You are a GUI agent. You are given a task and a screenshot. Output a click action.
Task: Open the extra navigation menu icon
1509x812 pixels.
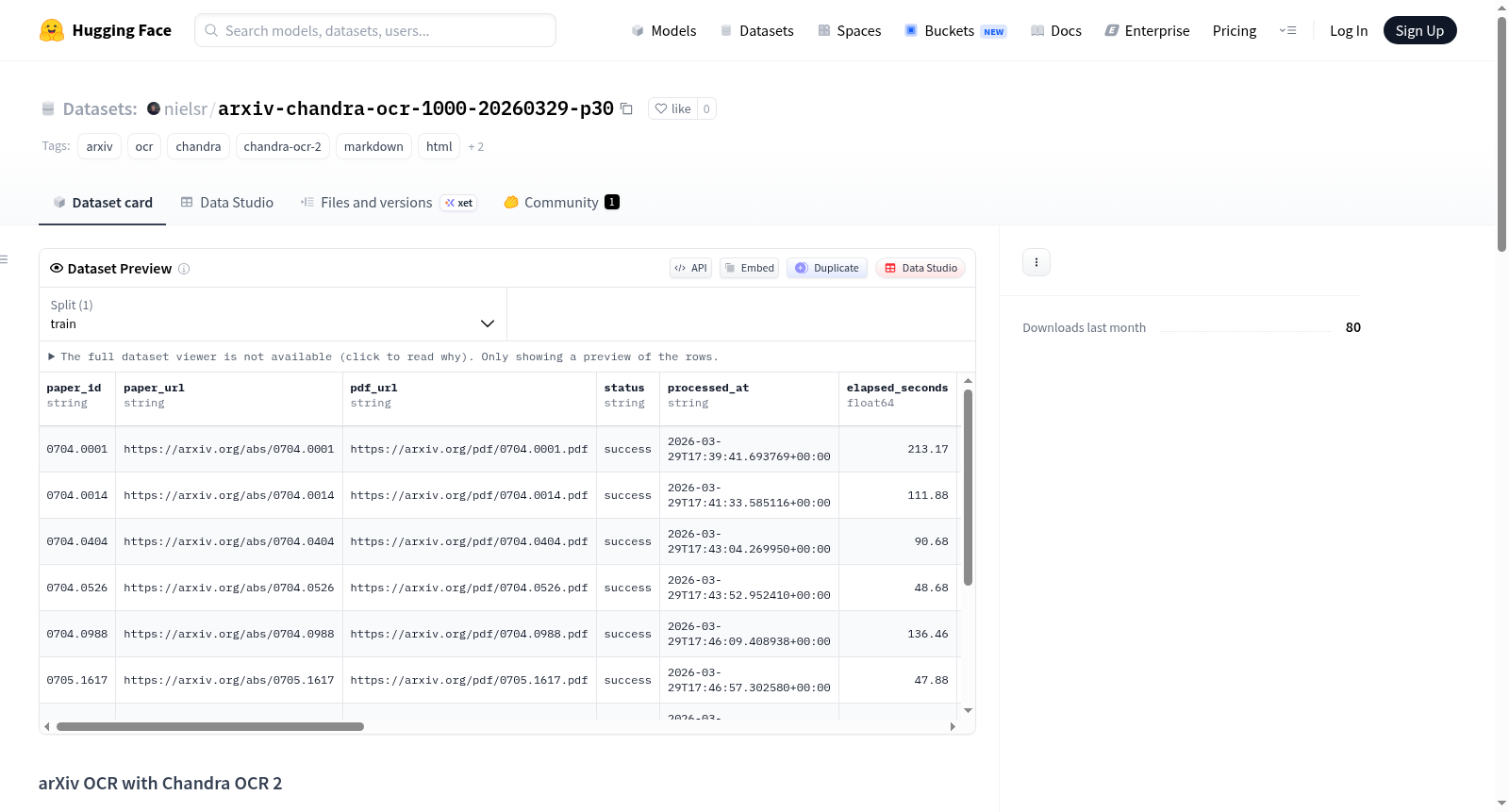click(x=1287, y=31)
